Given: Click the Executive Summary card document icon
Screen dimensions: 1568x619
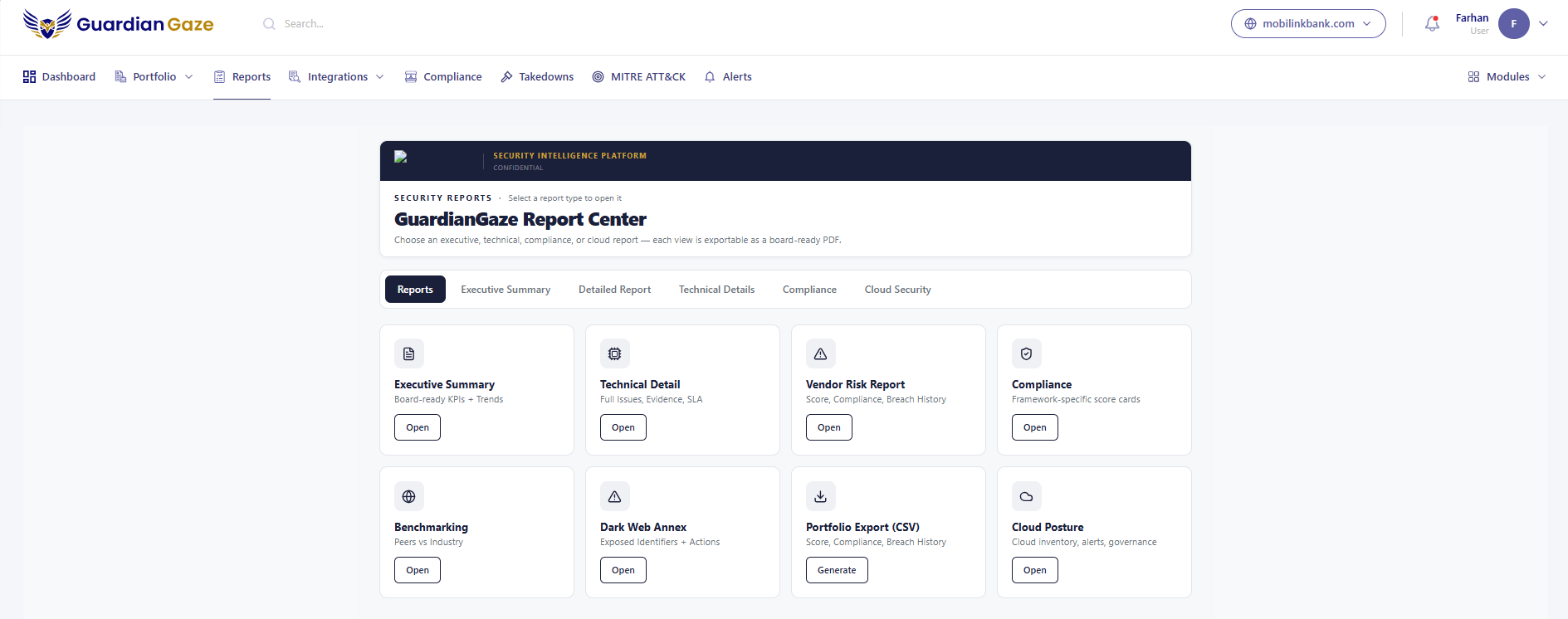Looking at the screenshot, I should click(409, 354).
